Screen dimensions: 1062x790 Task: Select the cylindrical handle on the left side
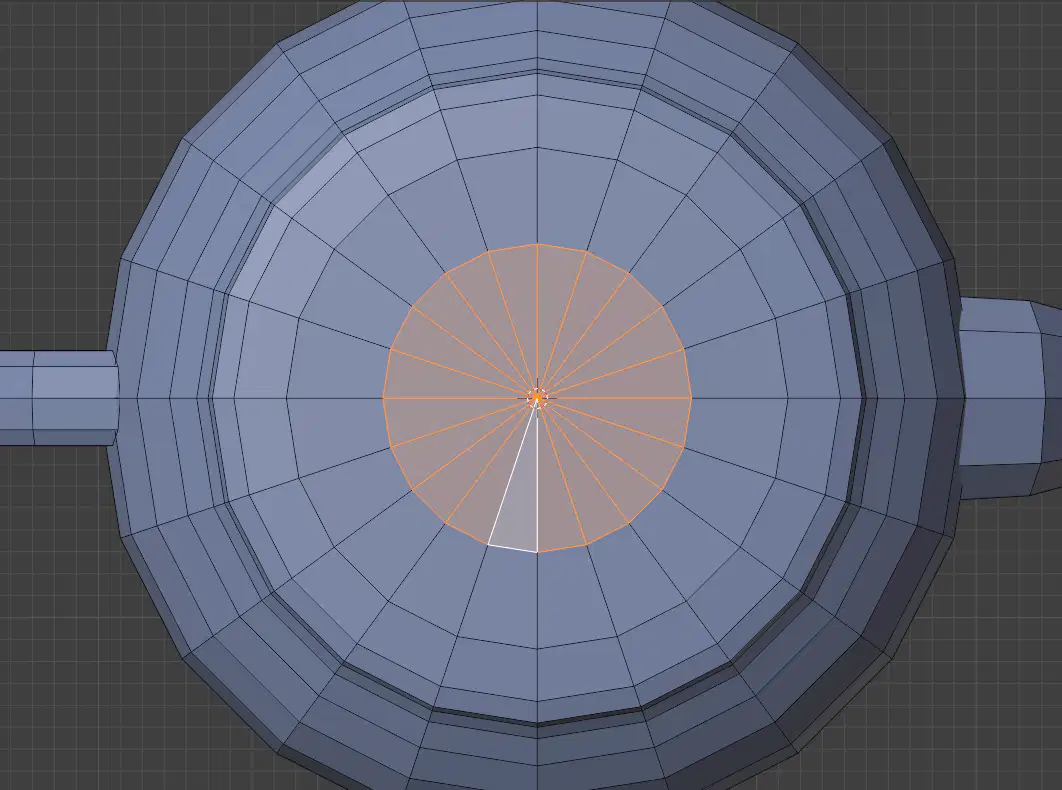click(59, 398)
